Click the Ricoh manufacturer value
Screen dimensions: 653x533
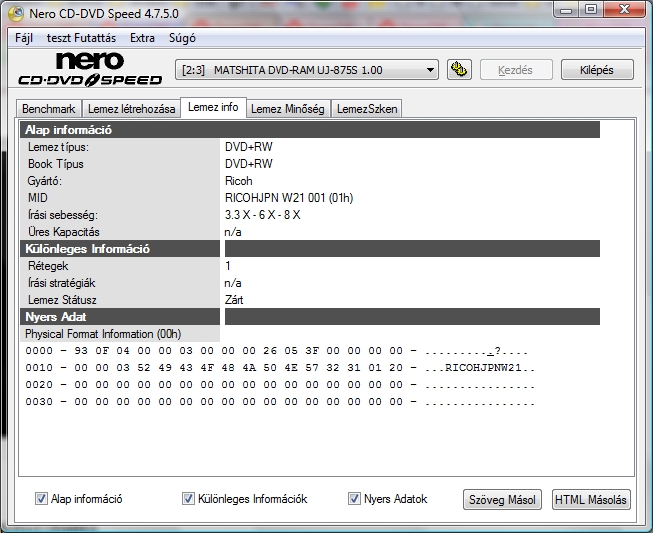(239, 181)
